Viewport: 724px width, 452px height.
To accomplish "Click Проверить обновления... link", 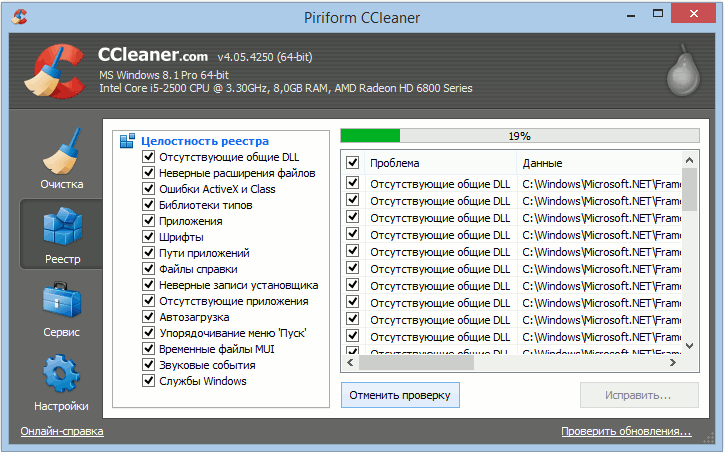I will pos(627,431).
